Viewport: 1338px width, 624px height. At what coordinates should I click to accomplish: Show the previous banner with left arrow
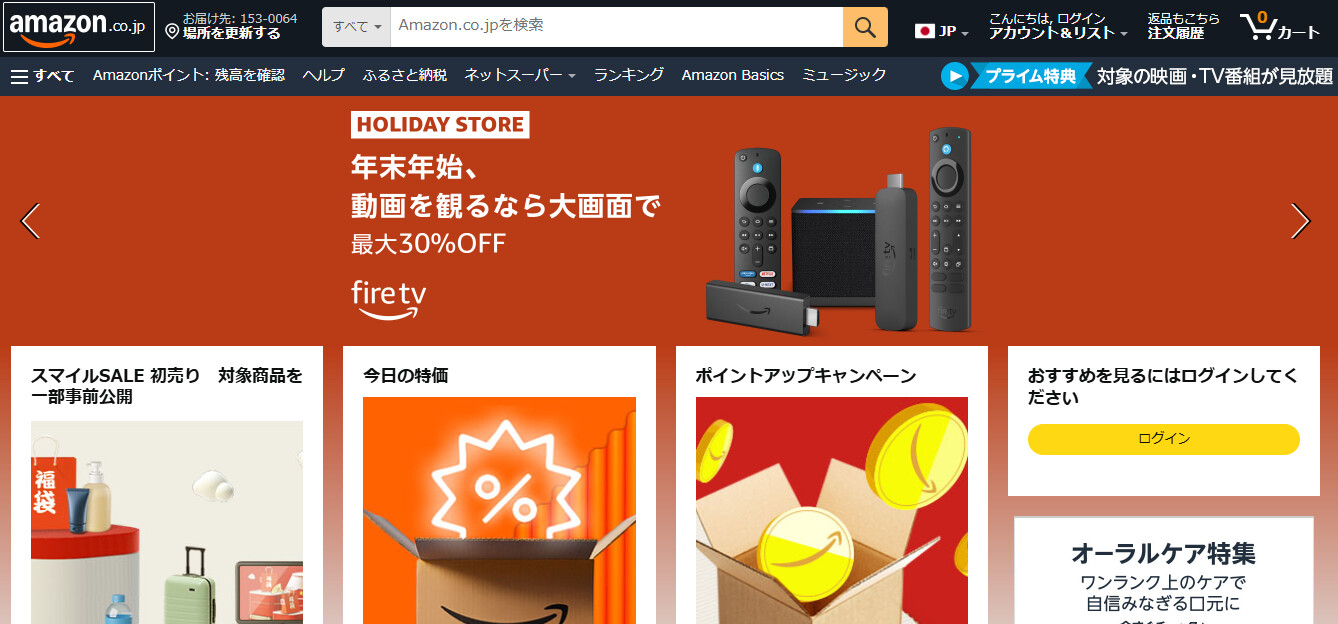coord(30,221)
